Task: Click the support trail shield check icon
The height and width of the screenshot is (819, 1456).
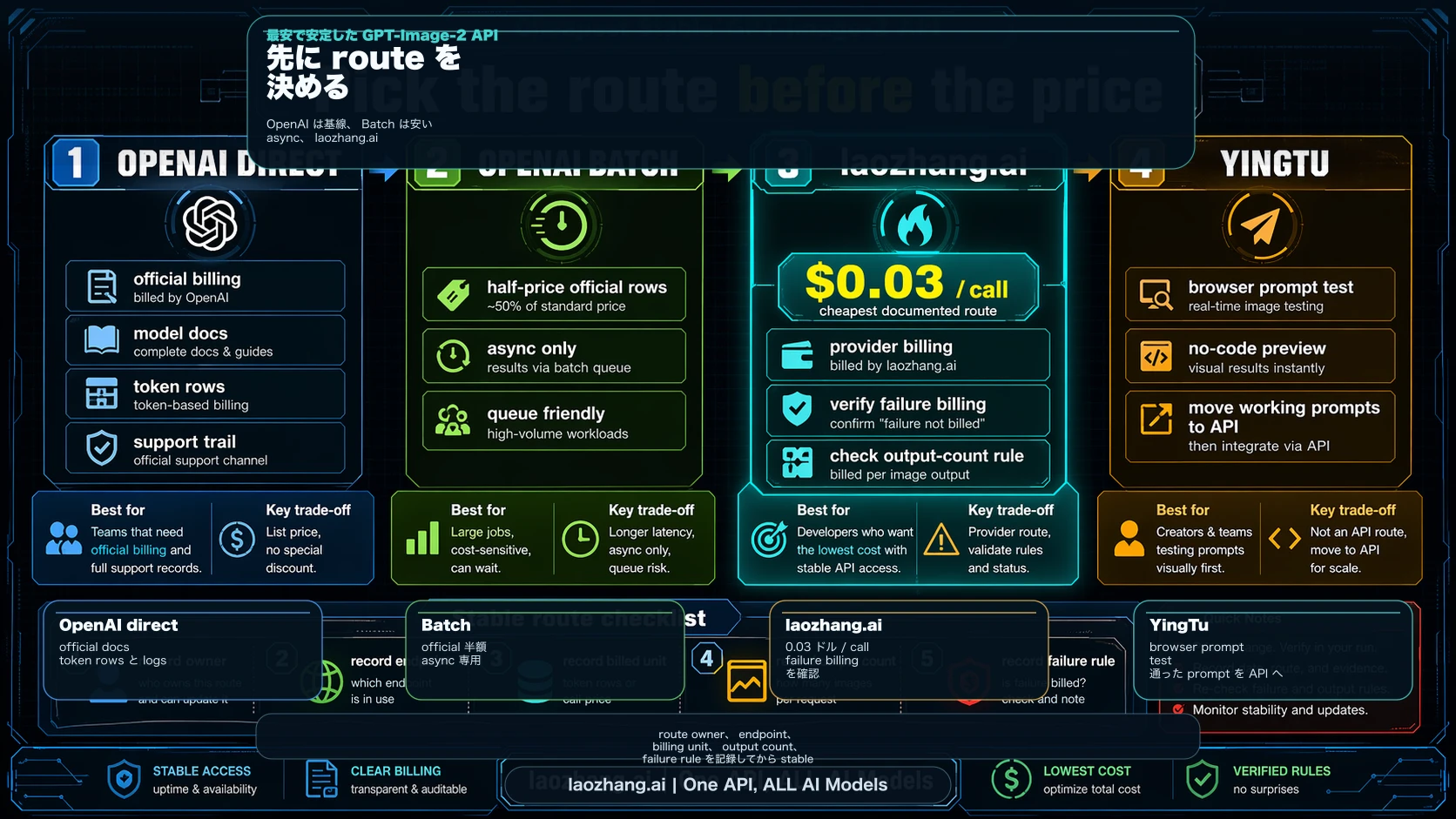Action: pos(102,448)
